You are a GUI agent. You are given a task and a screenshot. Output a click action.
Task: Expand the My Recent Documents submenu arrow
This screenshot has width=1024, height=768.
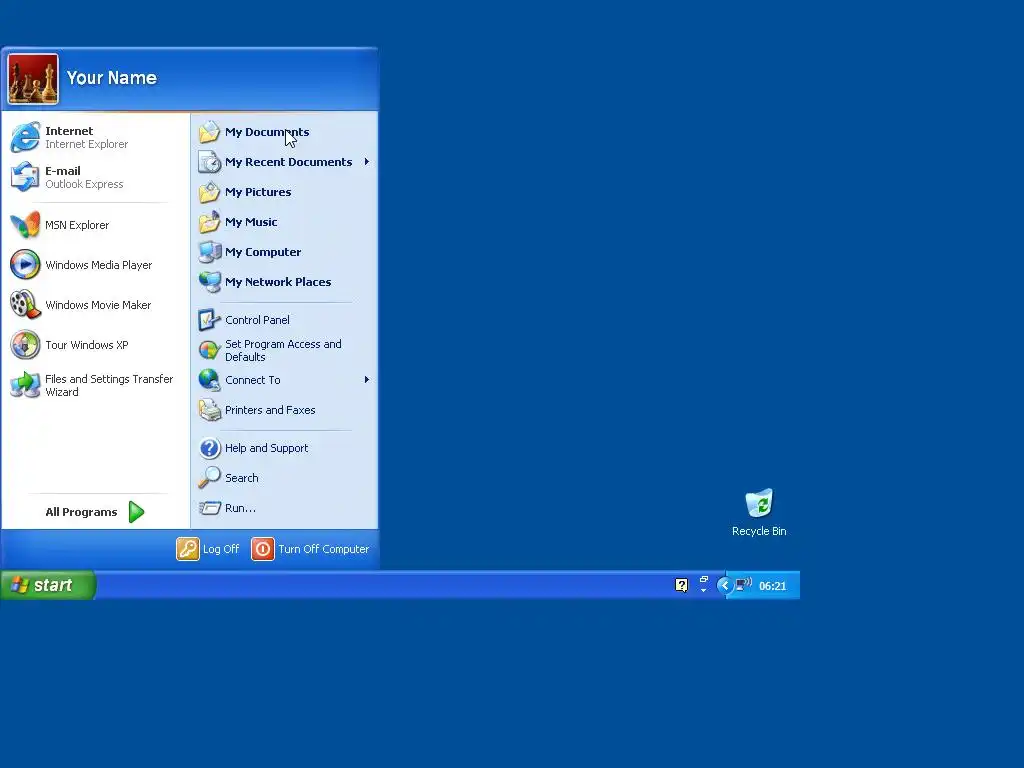click(366, 162)
